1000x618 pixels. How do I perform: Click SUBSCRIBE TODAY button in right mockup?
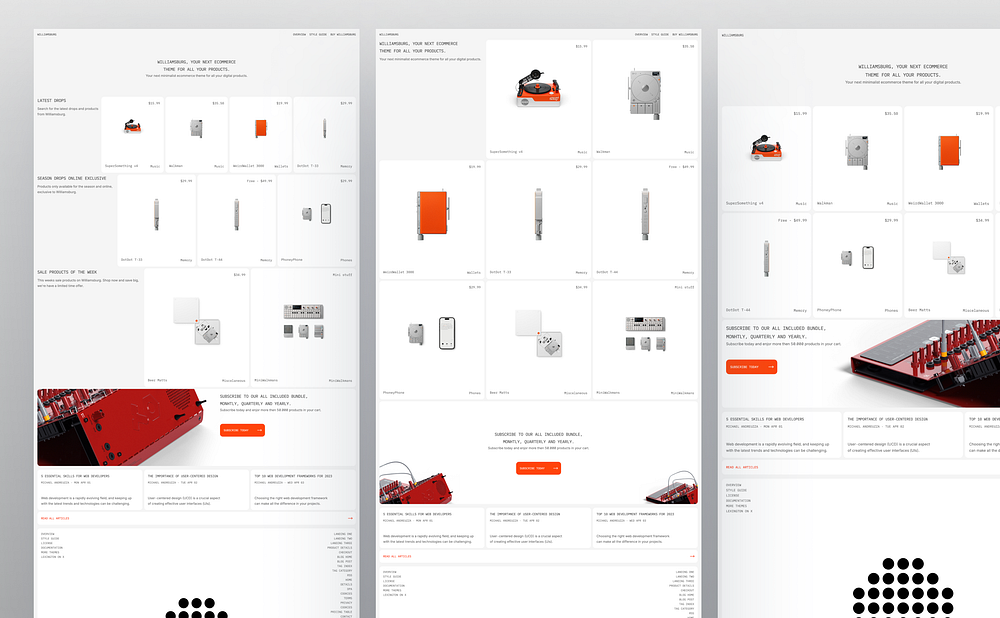pyautogui.click(x=751, y=367)
